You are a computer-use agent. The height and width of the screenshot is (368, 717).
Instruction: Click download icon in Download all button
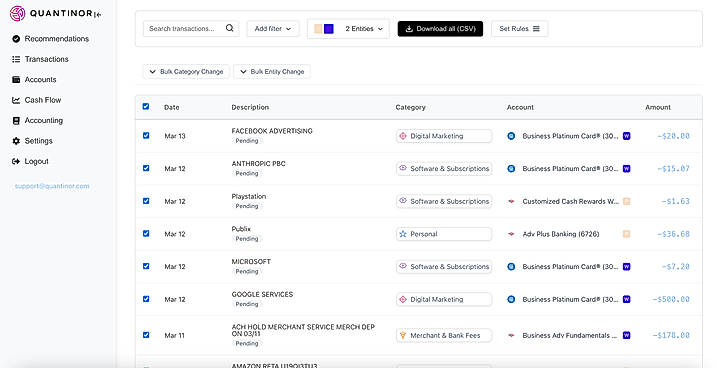(409, 28)
